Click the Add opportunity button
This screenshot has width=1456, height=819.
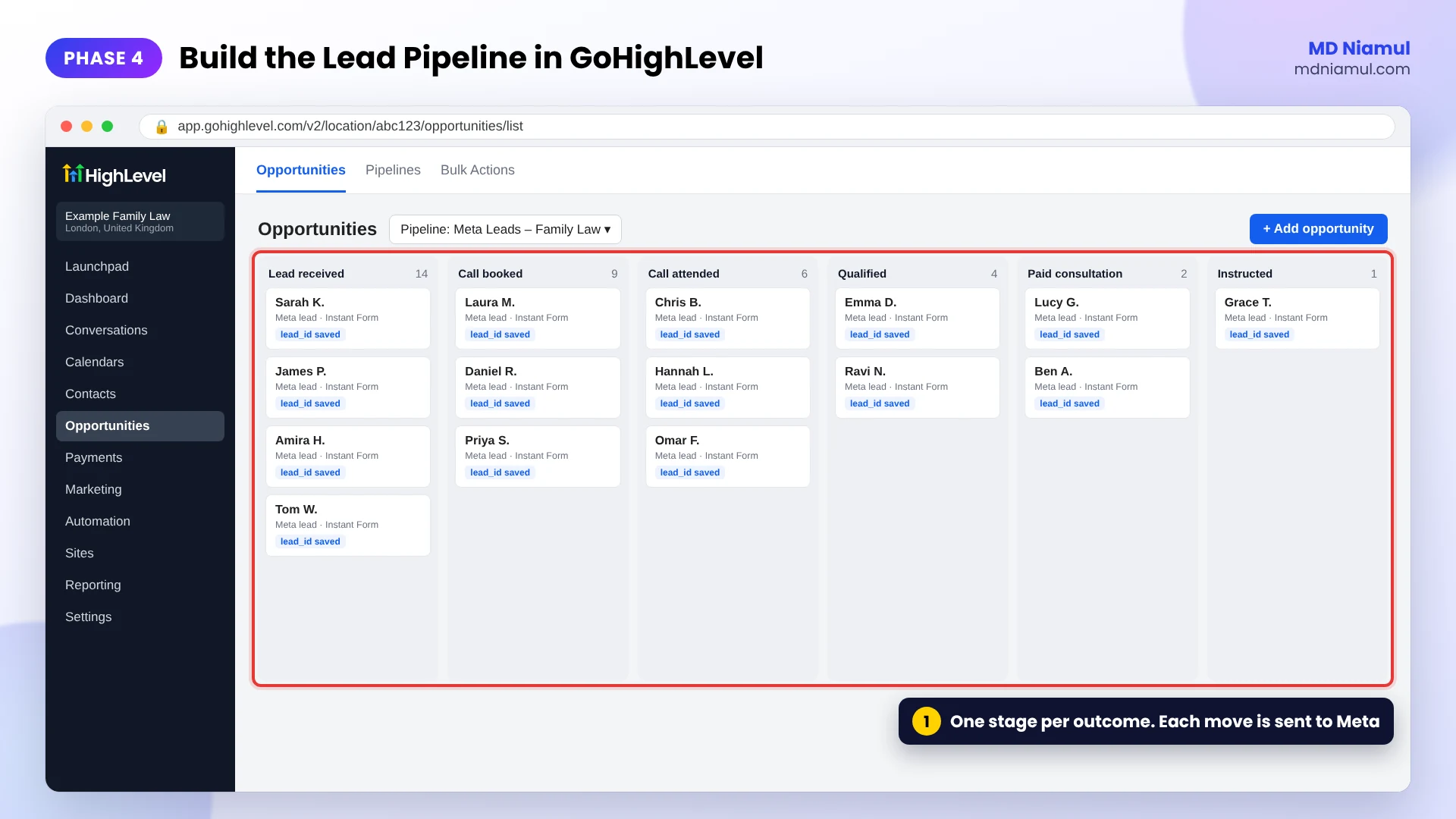1318,229
